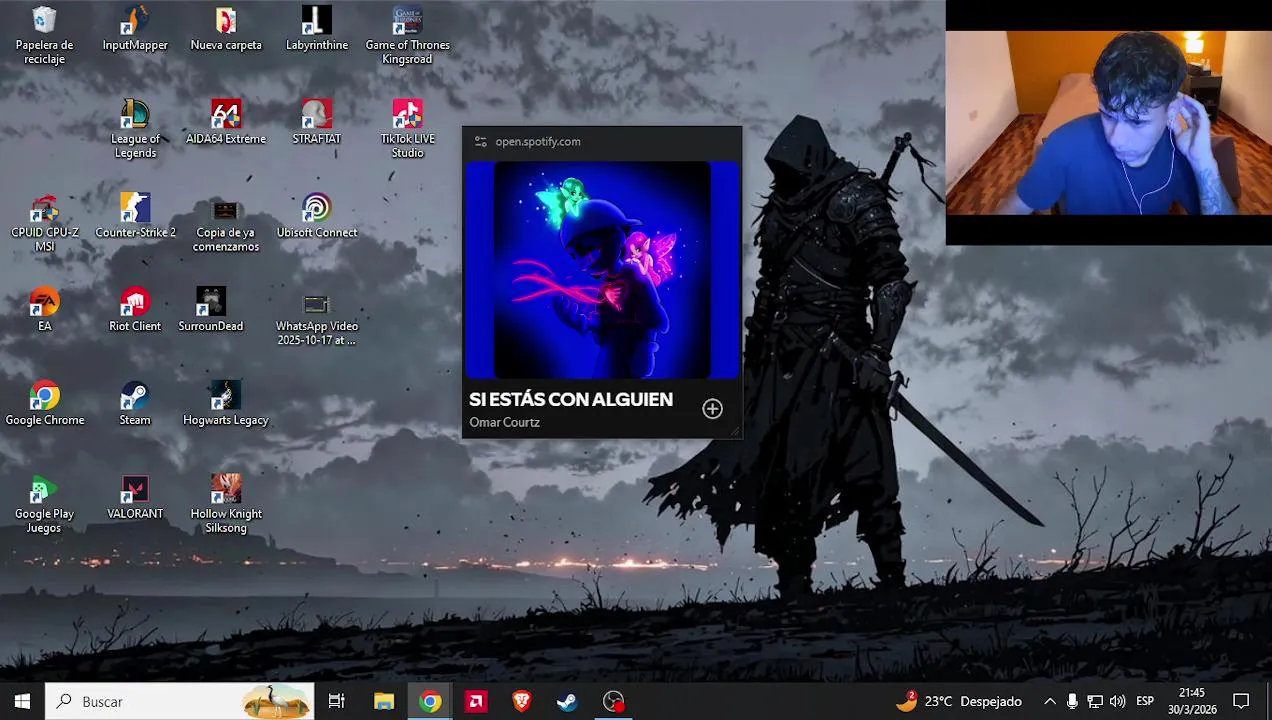Select the Game of Thrones Kingsroad shortcut

[x=407, y=34]
